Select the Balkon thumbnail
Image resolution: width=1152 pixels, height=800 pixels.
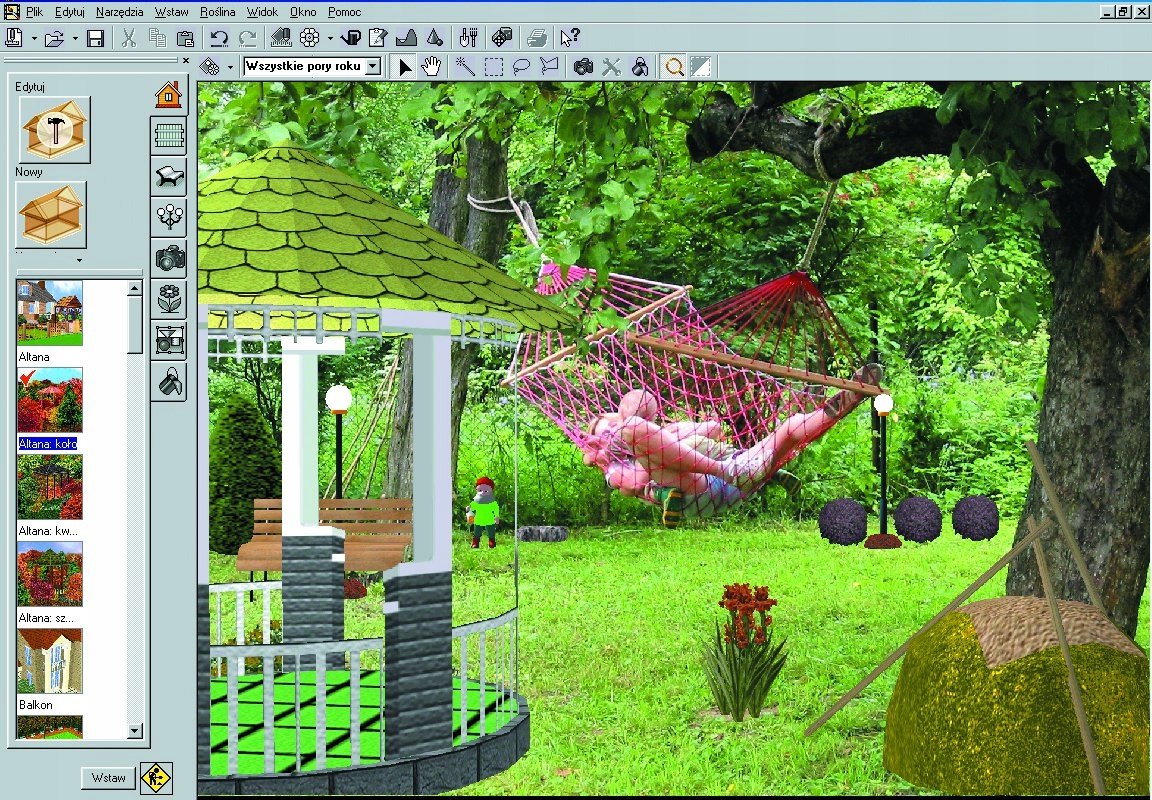coord(49,661)
